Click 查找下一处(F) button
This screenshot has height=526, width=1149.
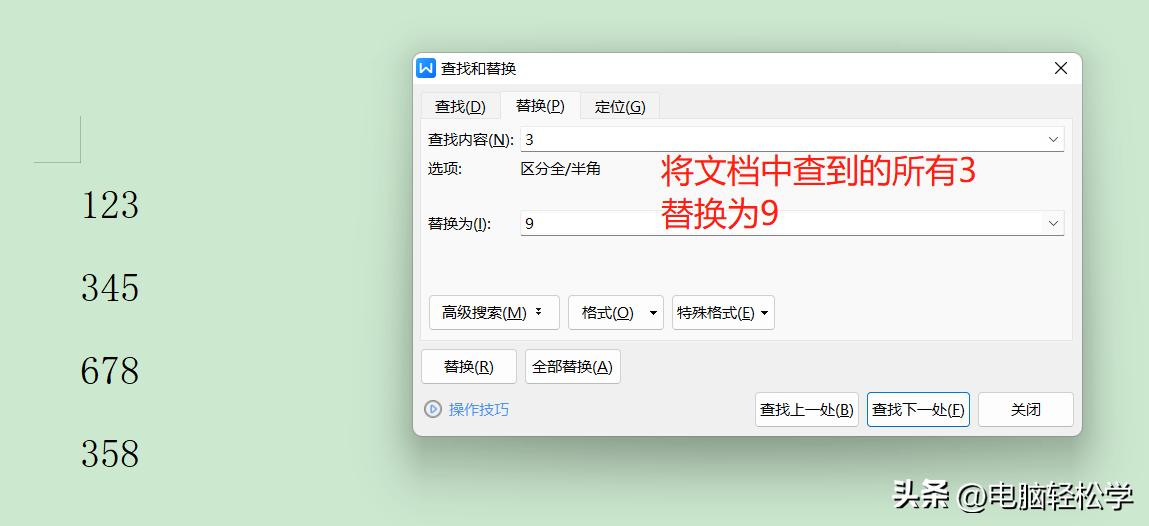click(x=918, y=410)
